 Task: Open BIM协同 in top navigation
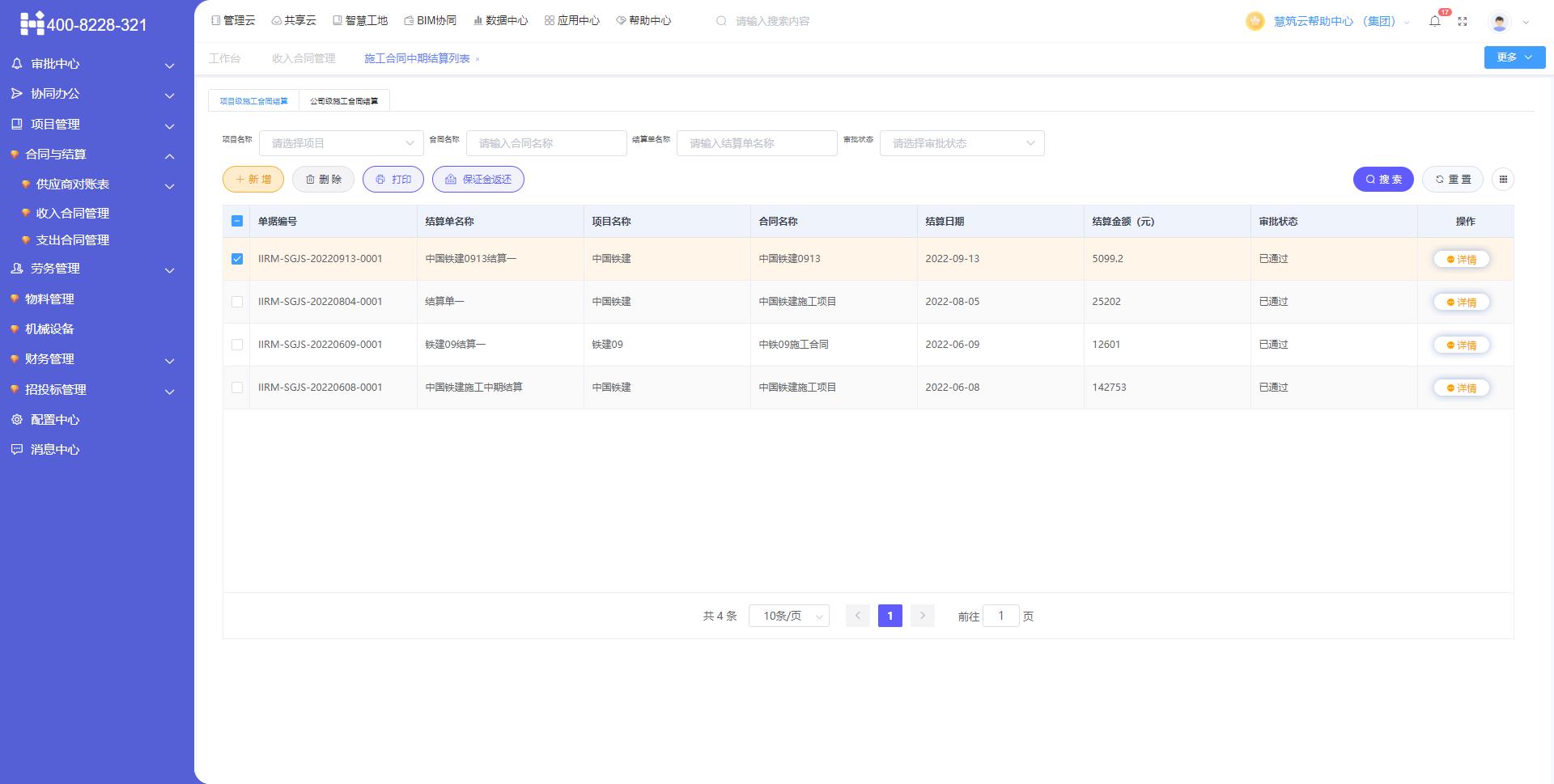click(x=431, y=20)
